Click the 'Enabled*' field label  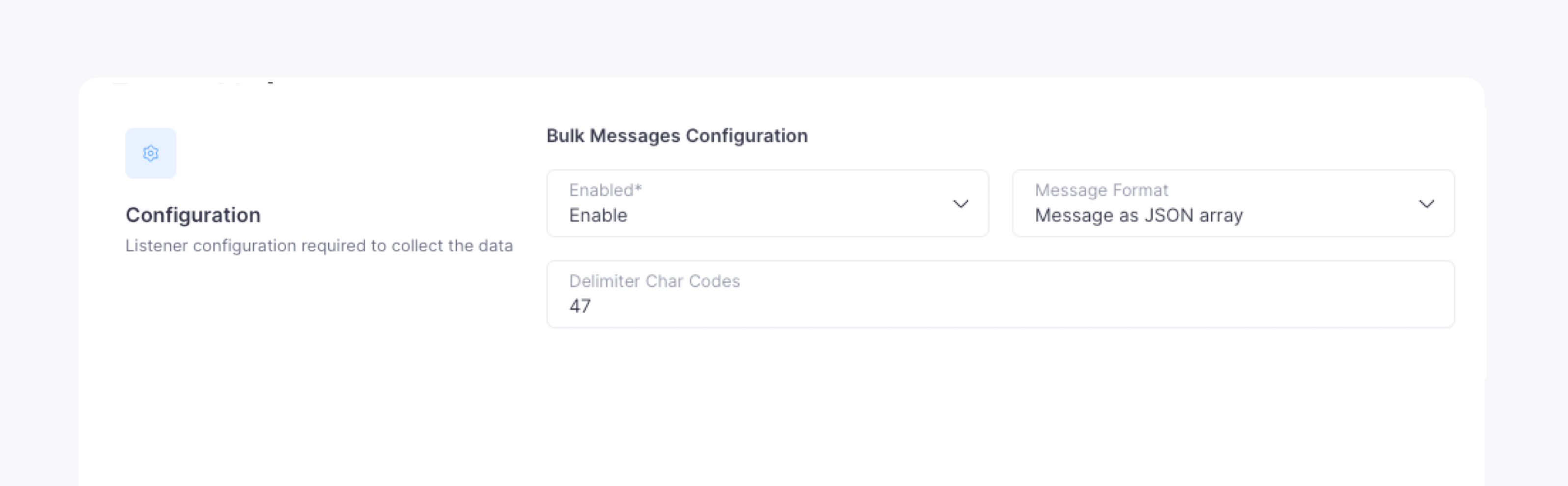(606, 190)
